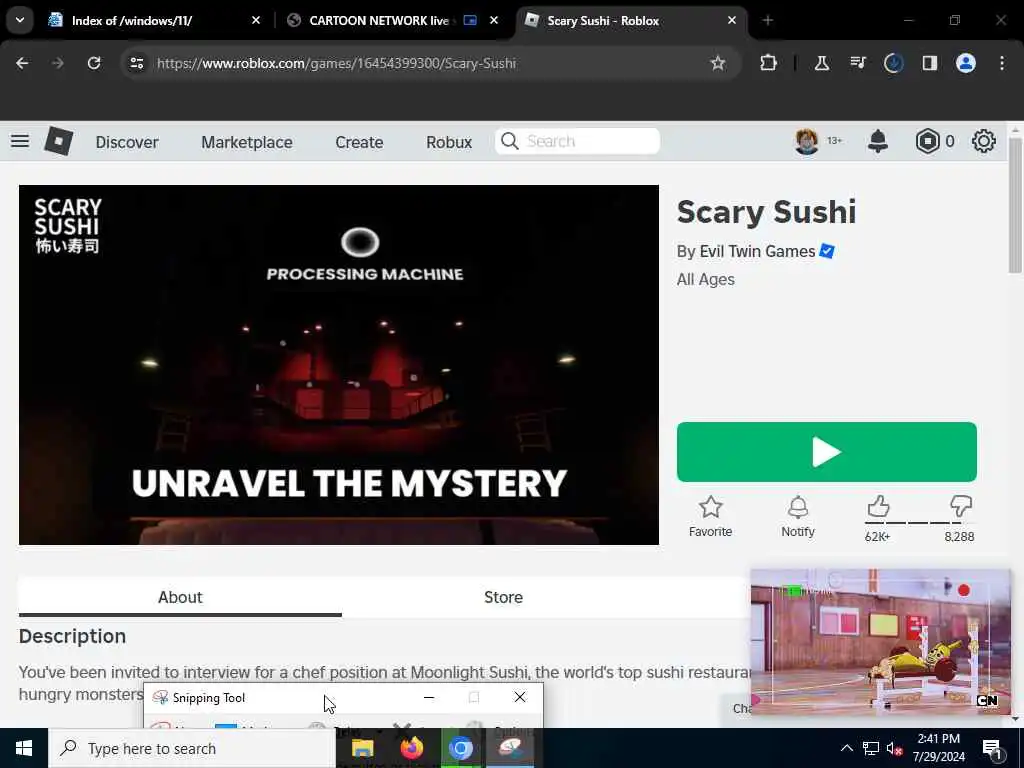Toggle Notify for this game

coord(798,516)
